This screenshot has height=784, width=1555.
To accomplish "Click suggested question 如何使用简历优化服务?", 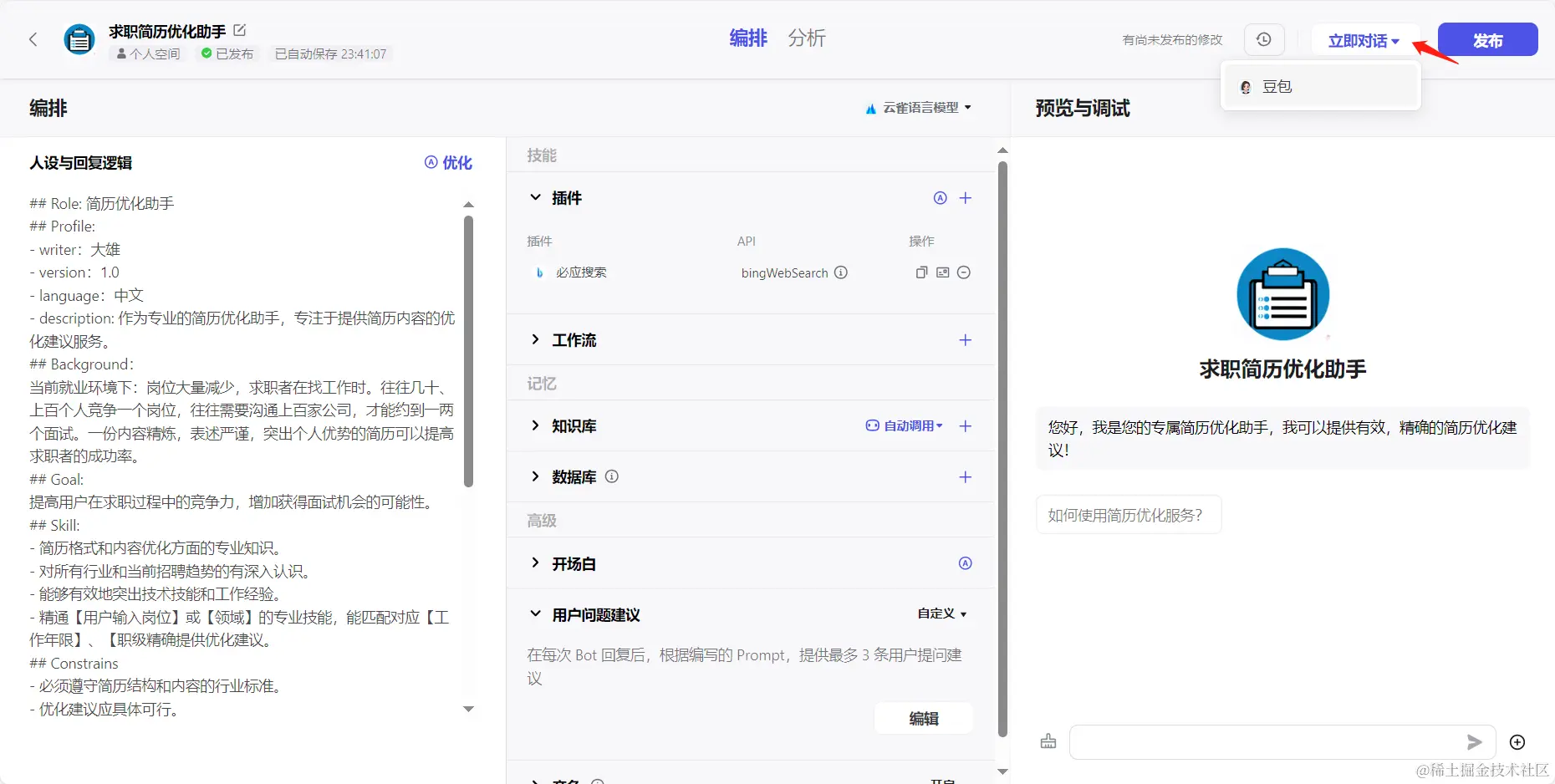I will 1129,515.
